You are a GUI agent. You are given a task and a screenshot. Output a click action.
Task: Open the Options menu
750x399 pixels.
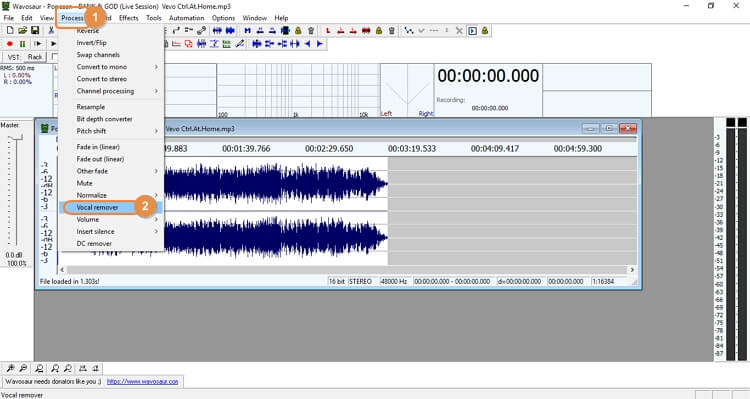tap(223, 18)
